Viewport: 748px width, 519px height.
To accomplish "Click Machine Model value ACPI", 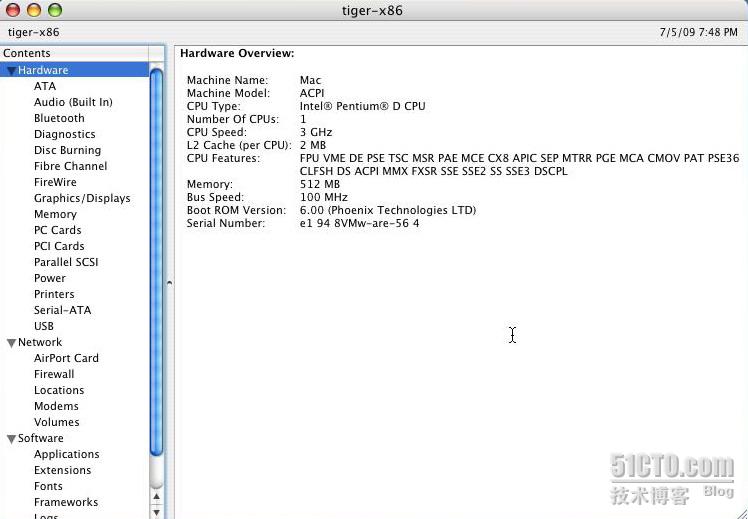I will tap(312, 93).
